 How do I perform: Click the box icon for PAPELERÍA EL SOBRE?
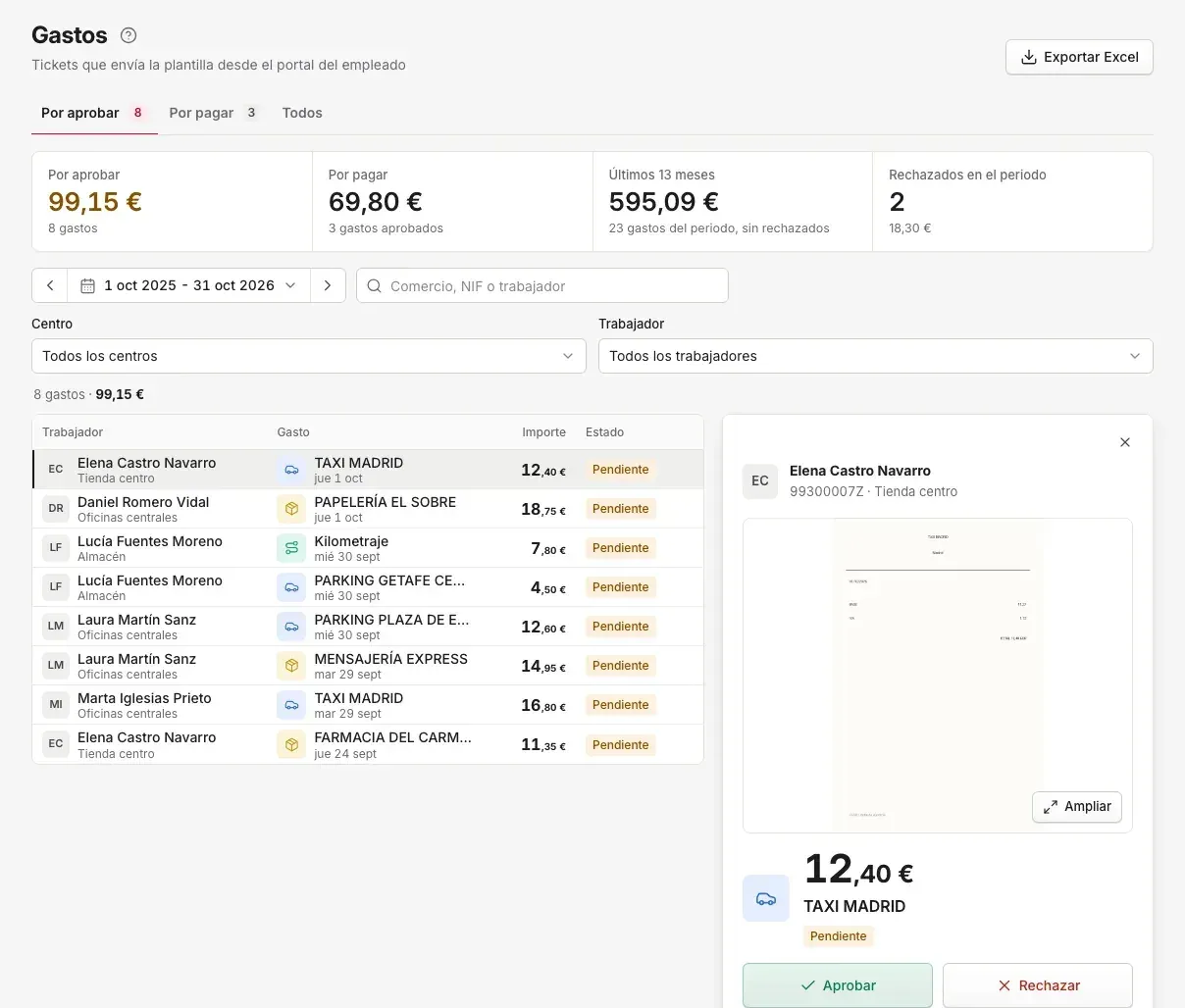(x=291, y=509)
